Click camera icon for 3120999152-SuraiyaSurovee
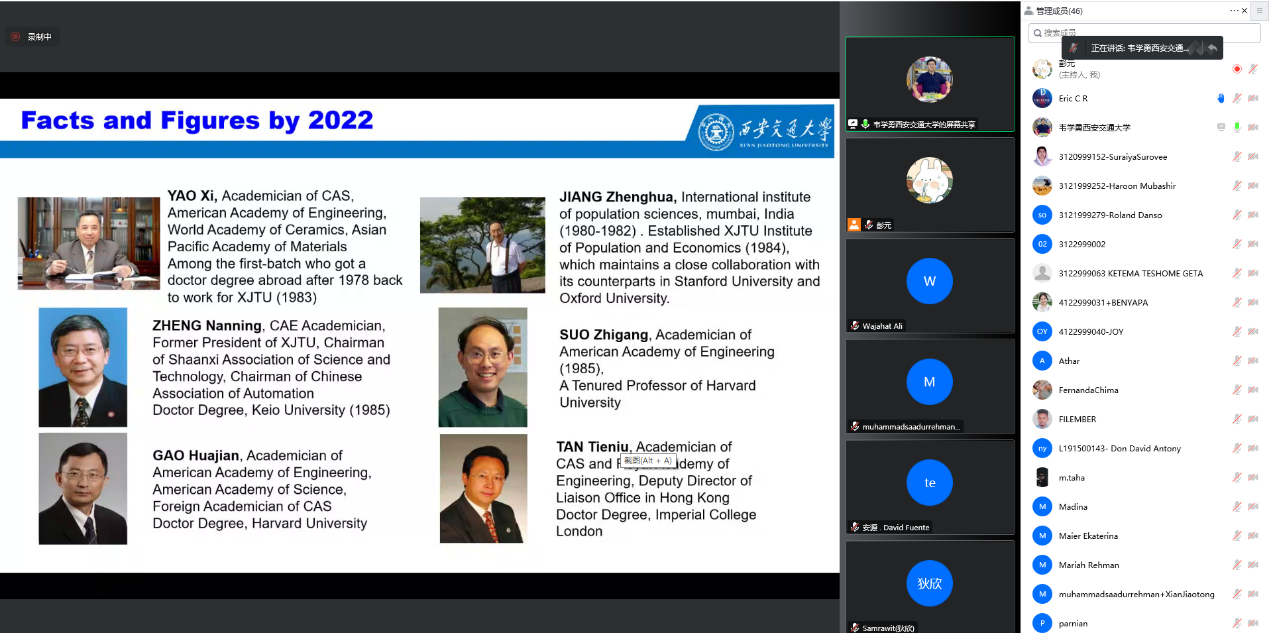 (1253, 156)
